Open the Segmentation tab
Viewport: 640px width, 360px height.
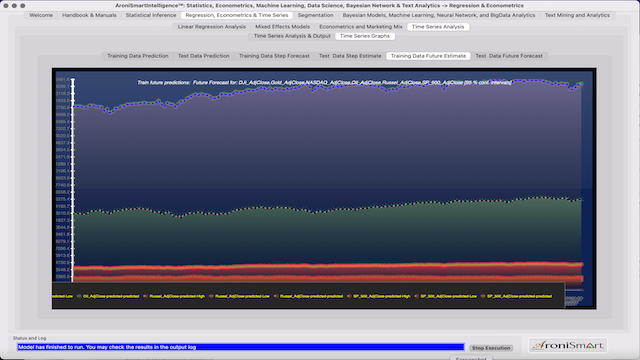pos(315,15)
